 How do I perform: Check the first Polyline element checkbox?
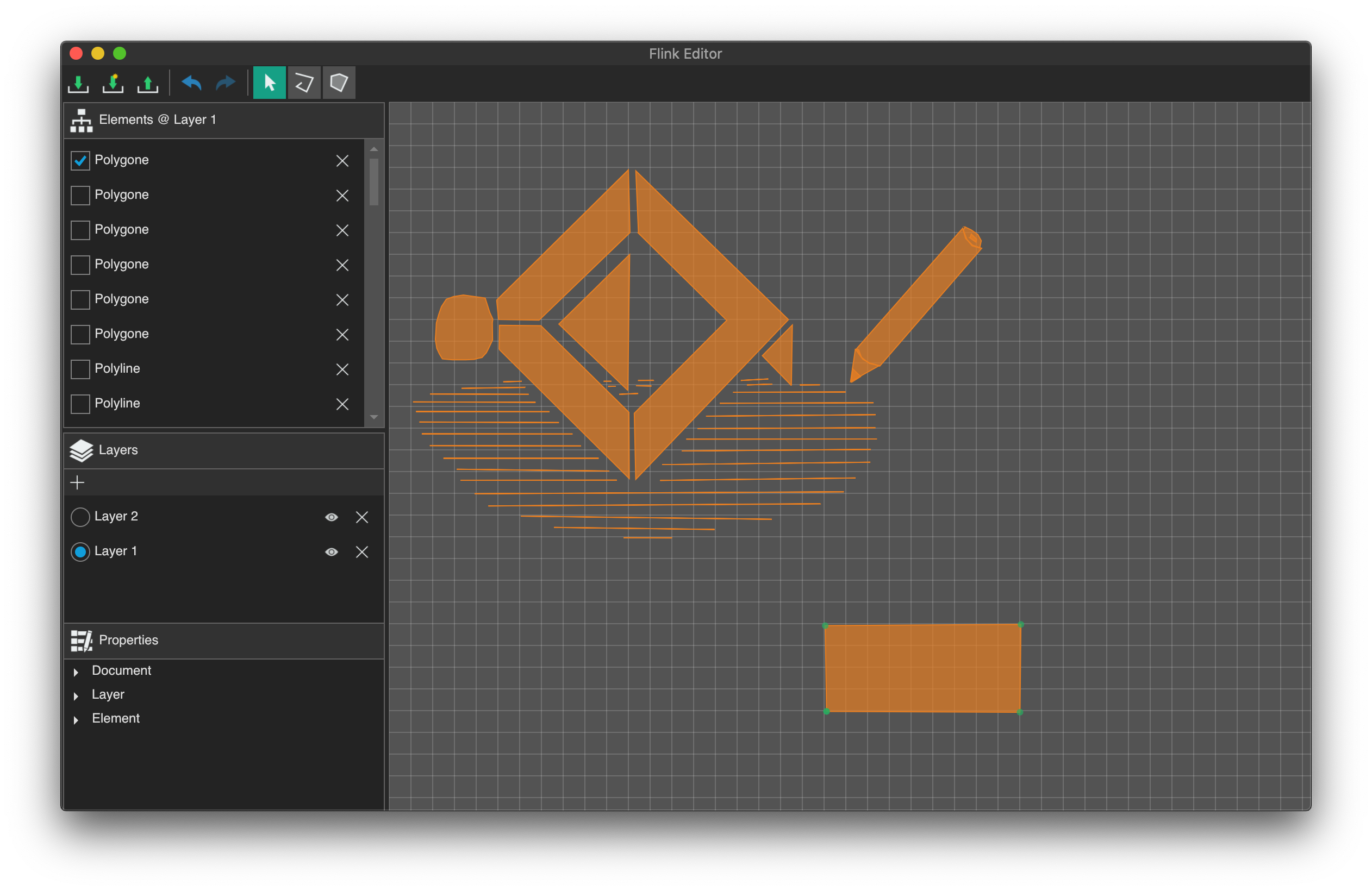coord(80,369)
